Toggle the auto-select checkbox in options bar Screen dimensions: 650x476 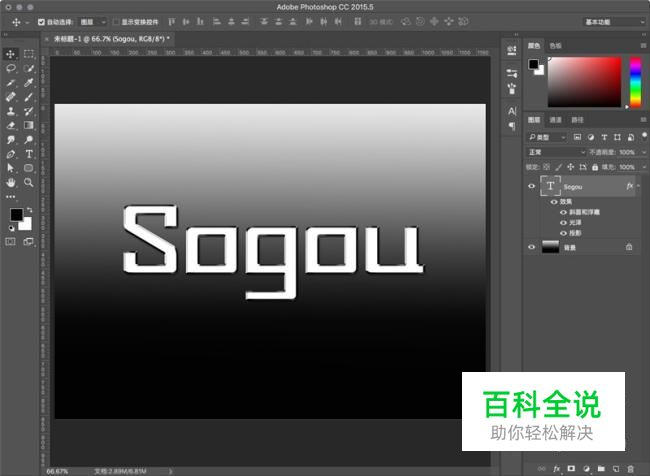click(41, 22)
